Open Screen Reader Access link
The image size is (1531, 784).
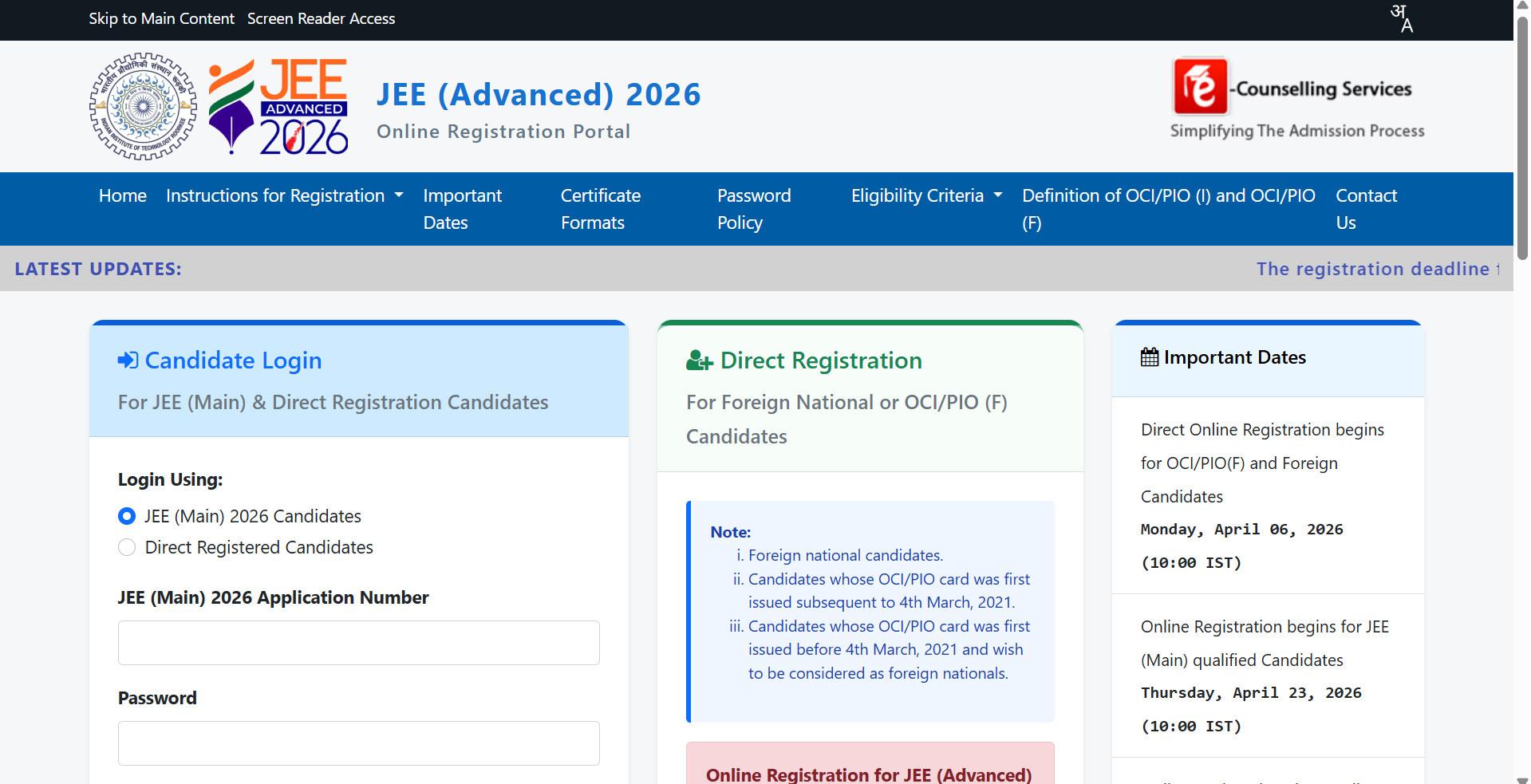(x=321, y=18)
